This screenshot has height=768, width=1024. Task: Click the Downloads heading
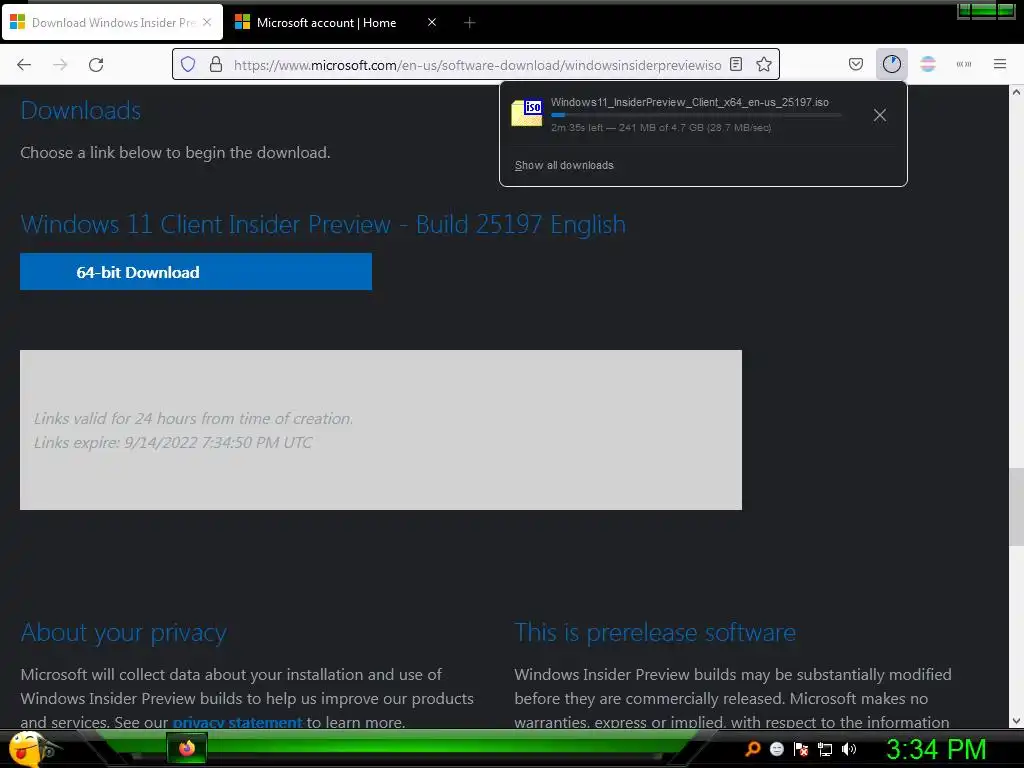(x=80, y=110)
